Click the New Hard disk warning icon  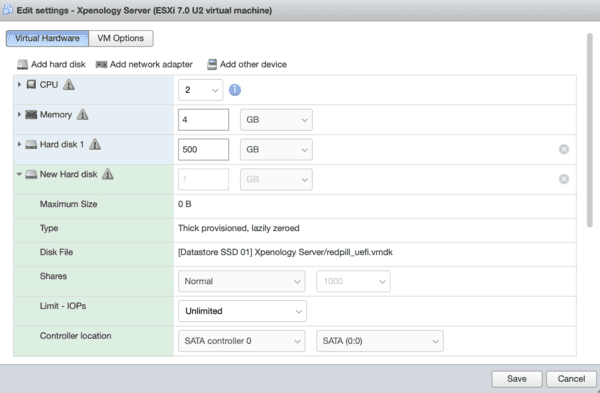pos(108,174)
